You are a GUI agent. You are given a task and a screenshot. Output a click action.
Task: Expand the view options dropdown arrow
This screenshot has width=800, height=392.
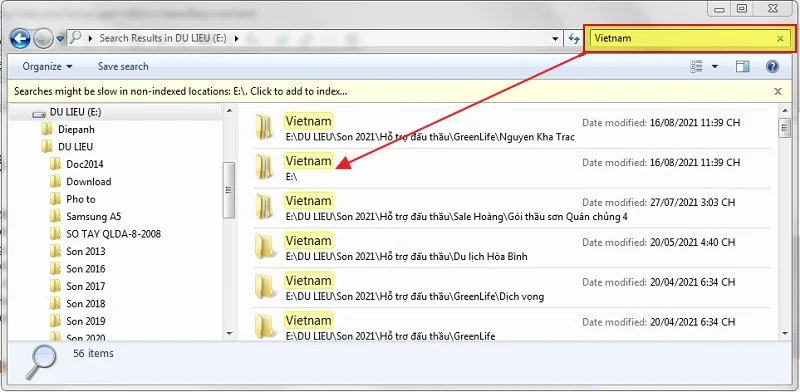coord(714,66)
